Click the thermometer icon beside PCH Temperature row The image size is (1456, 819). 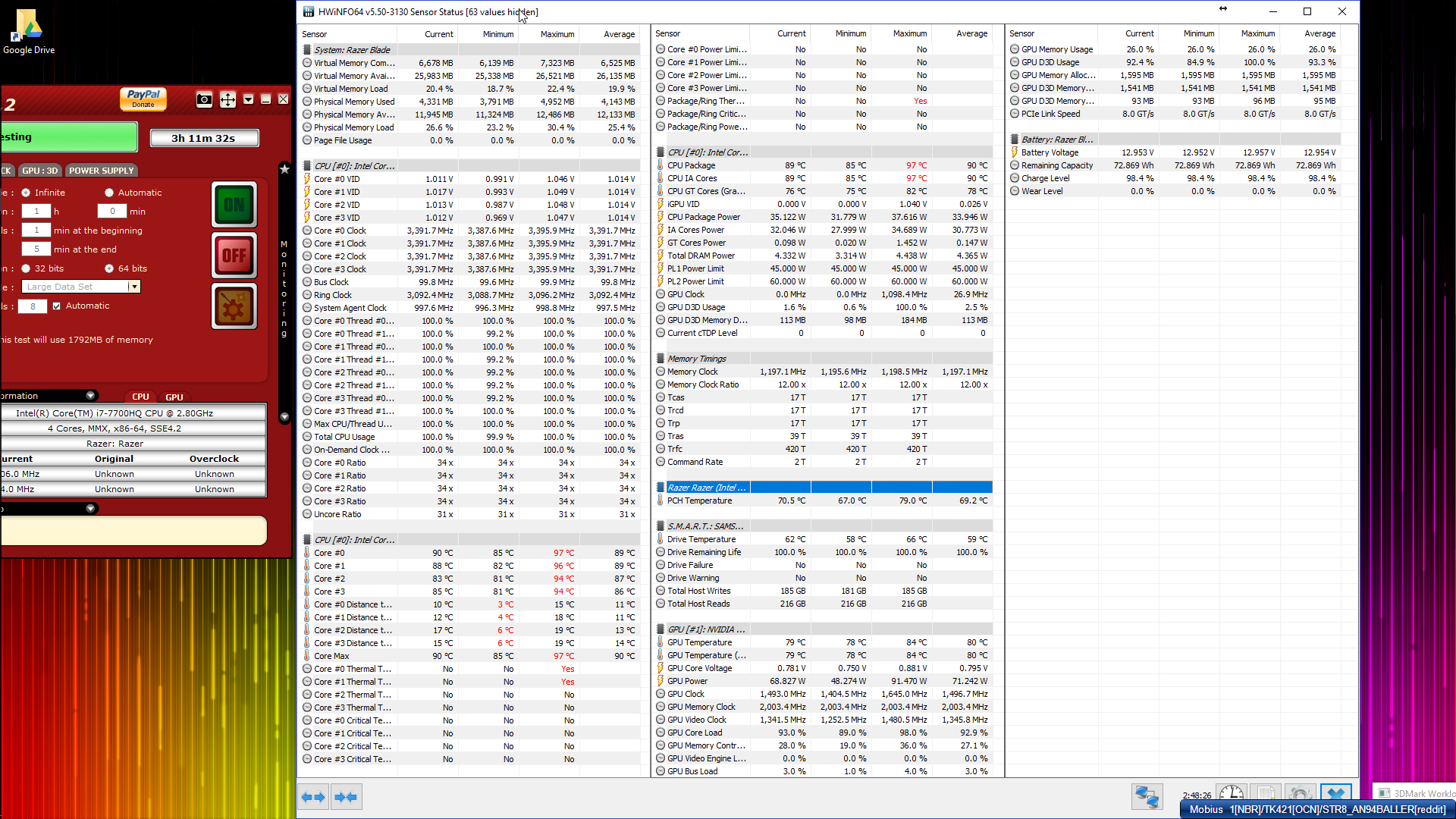tap(661, 500)
